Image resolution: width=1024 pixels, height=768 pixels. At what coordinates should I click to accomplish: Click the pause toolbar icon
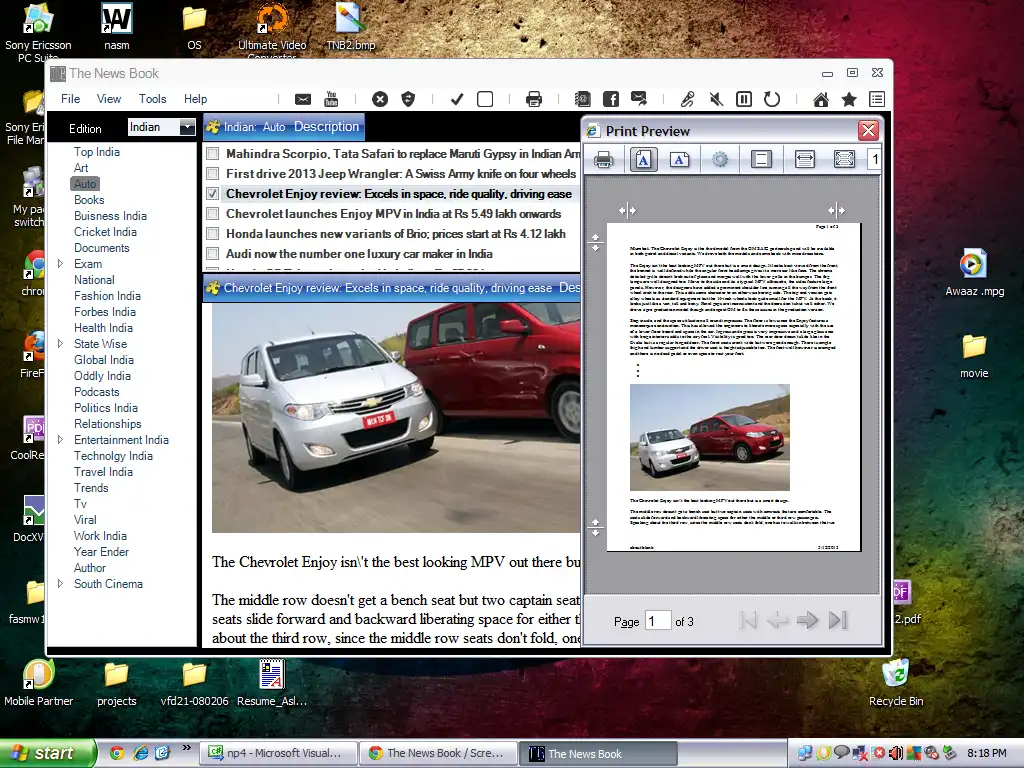pos(744,99)
